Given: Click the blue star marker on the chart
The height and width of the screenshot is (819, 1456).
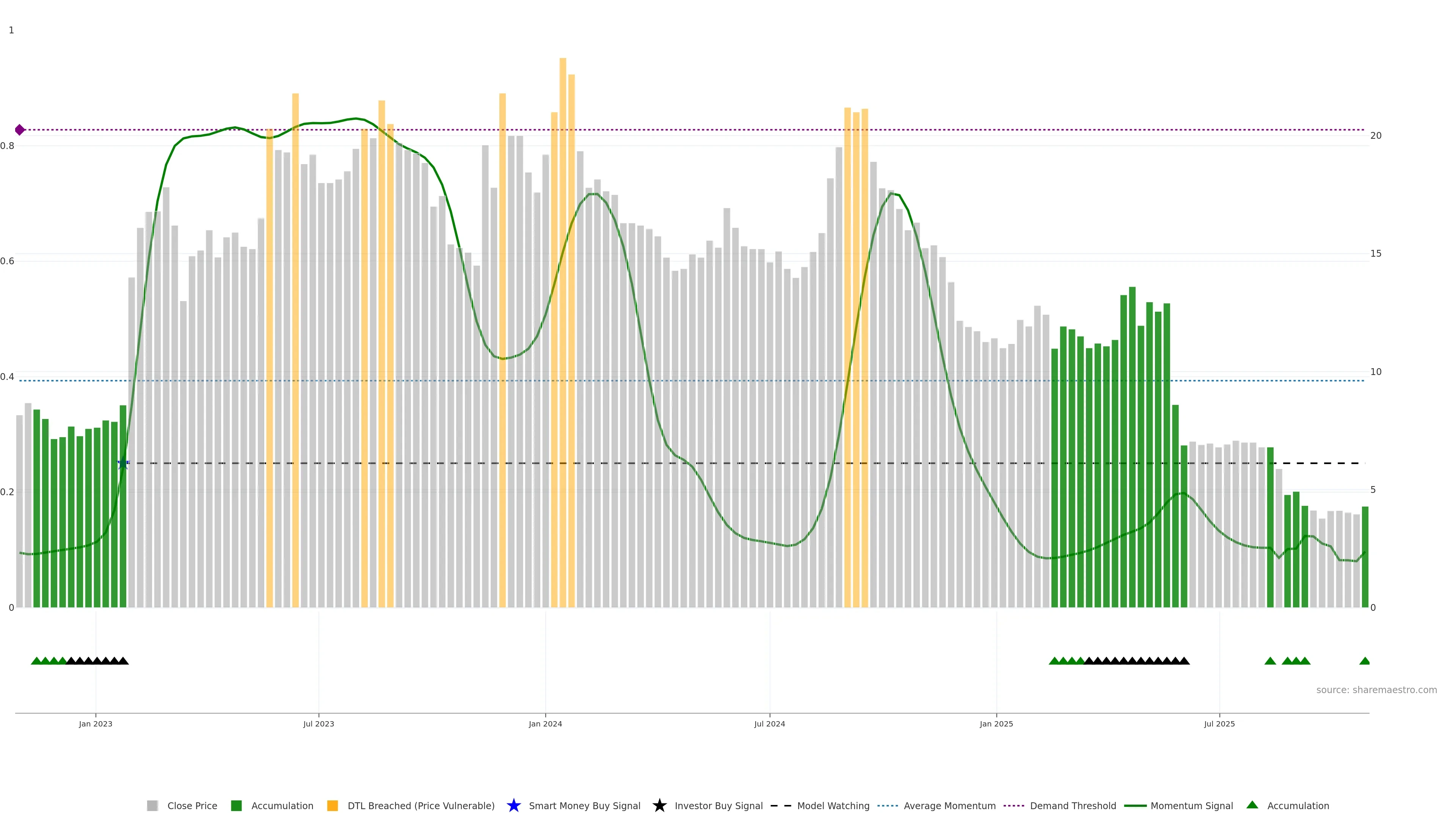Looking at the screenshot, I should (122, 463).
